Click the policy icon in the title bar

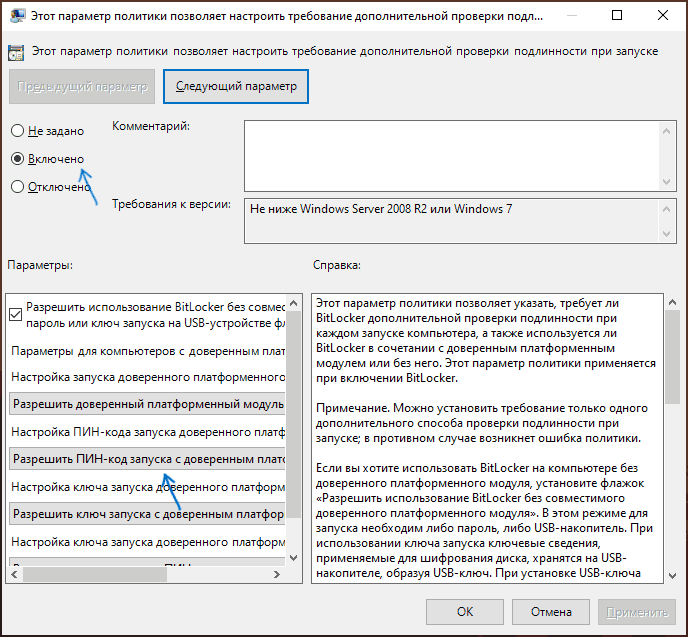pos(18,16)
